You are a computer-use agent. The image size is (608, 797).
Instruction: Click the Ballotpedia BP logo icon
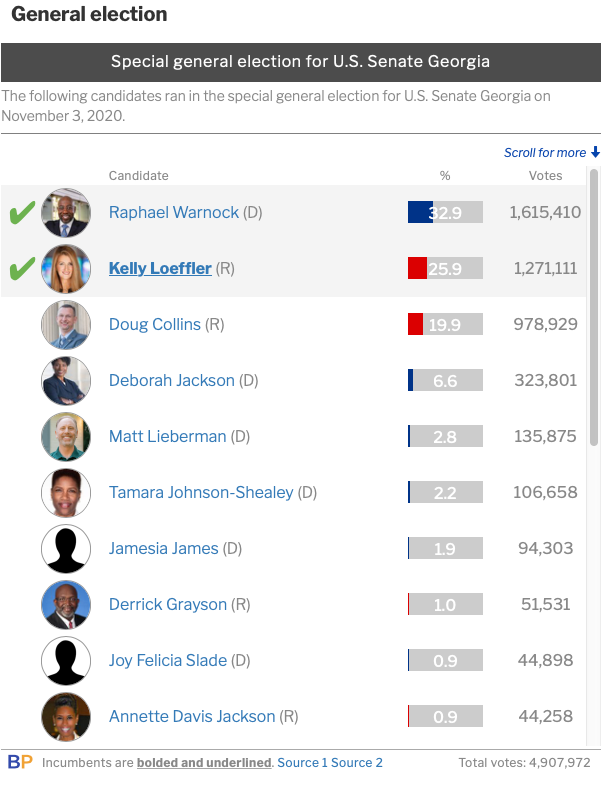click(20, 762)
